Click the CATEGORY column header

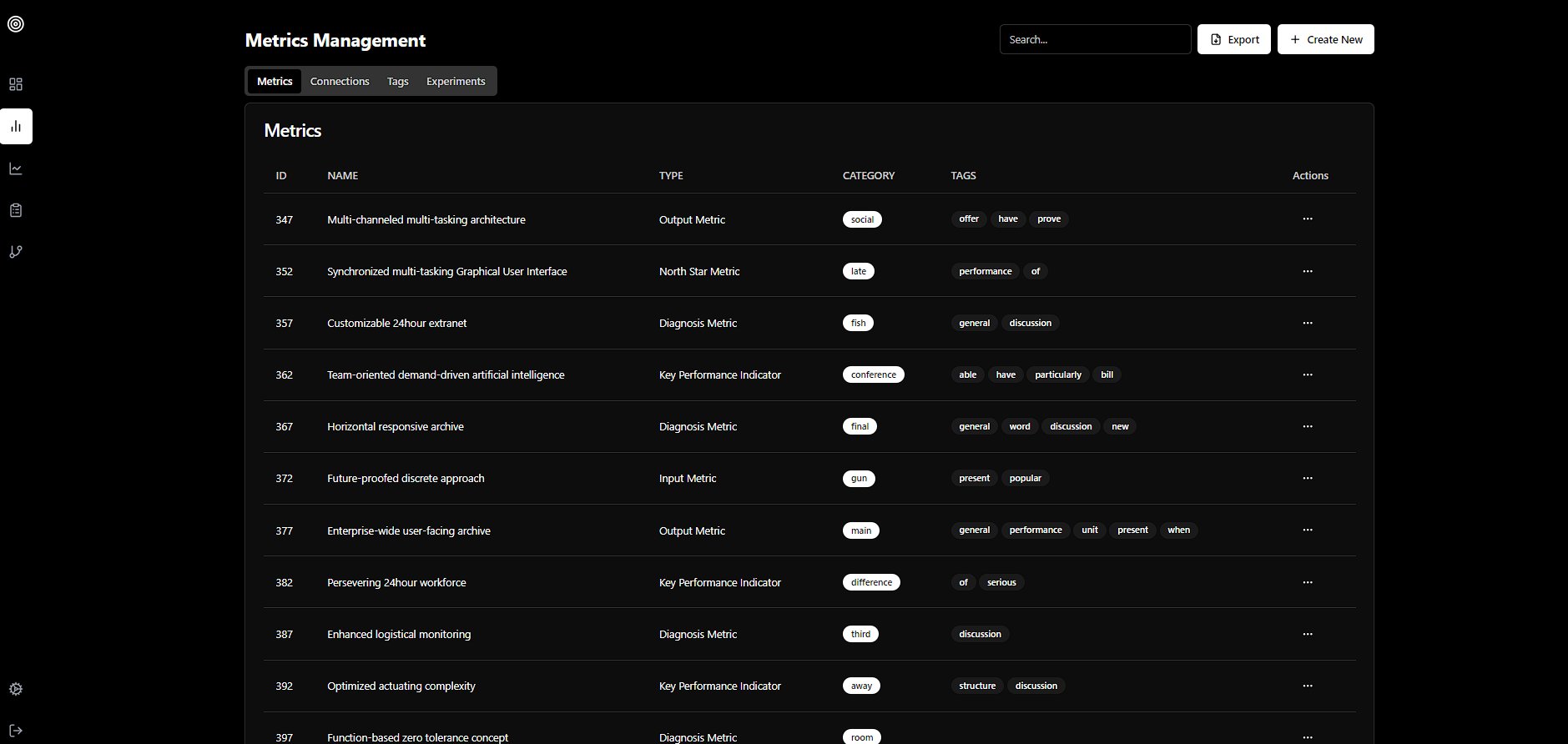click(869, 175)
